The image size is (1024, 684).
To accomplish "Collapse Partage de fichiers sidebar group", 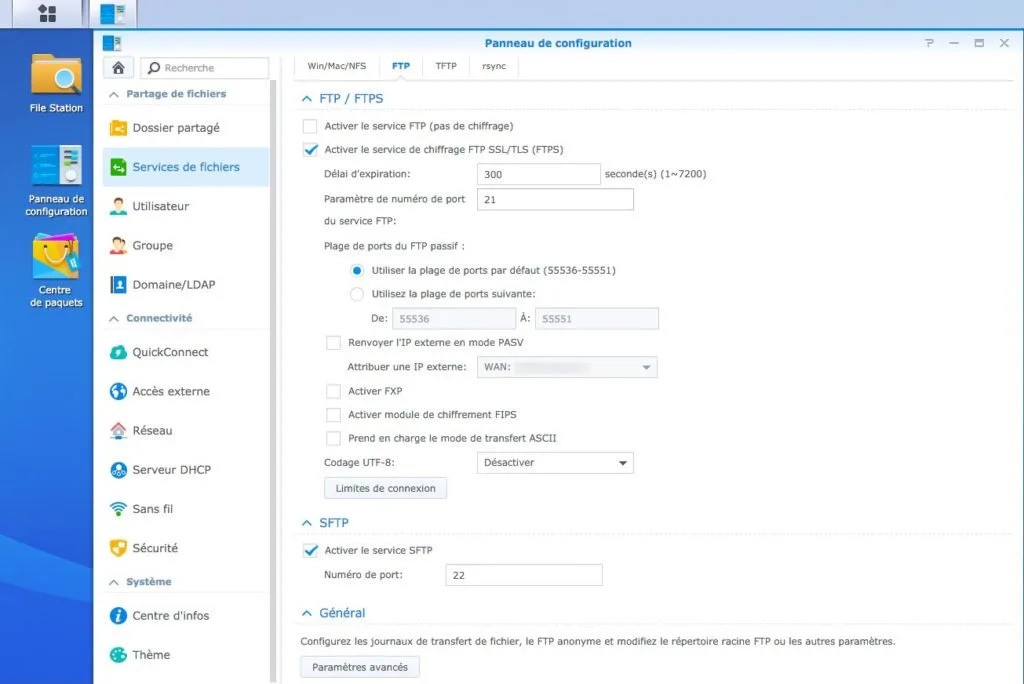I will (x=114, y=95).
